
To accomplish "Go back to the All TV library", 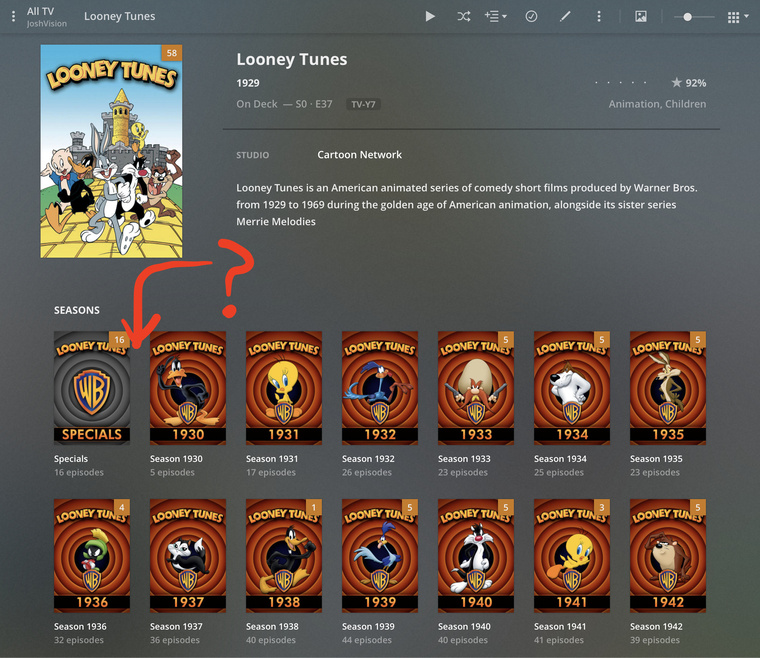I will [41, 11].
